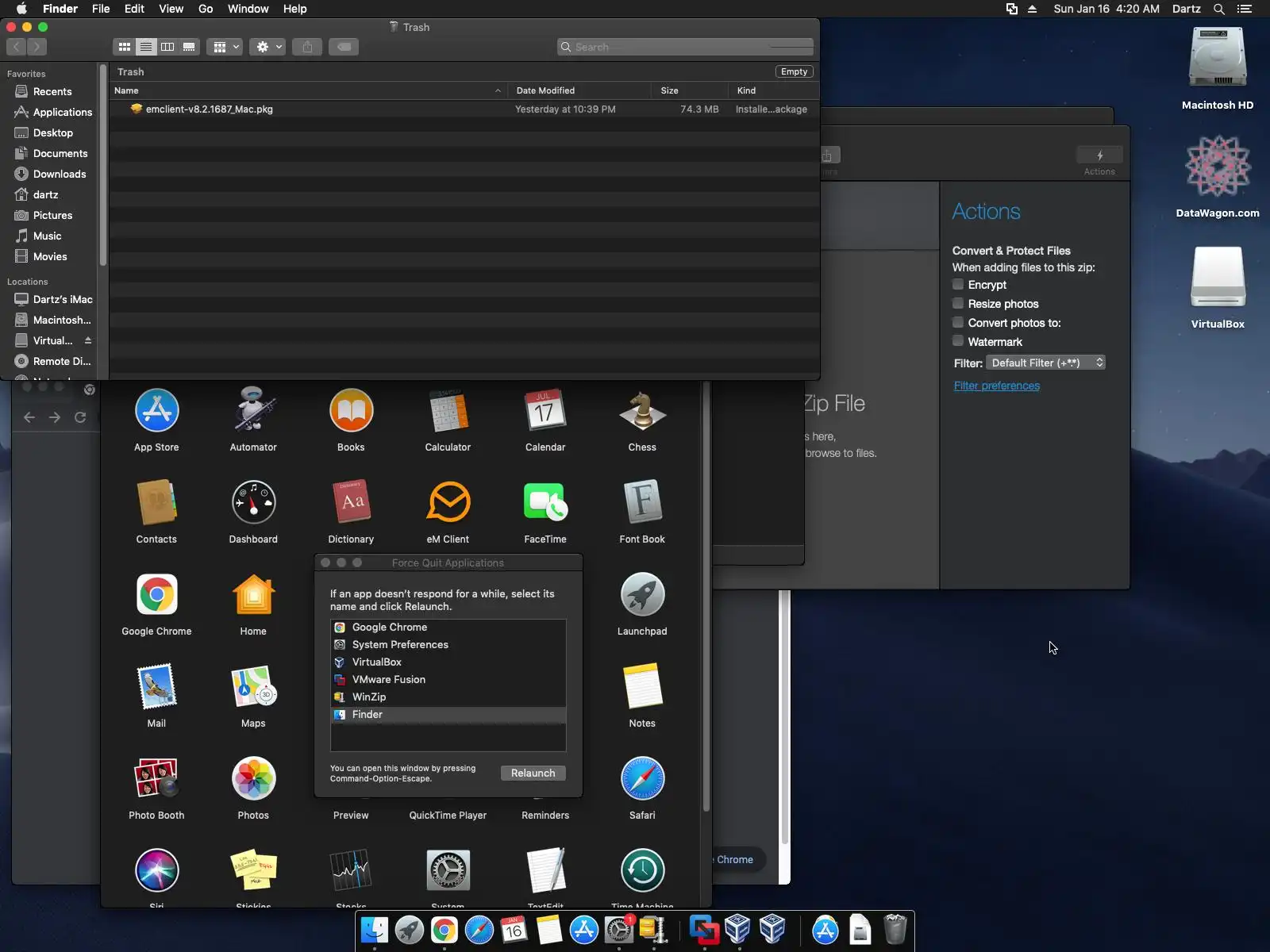Select the emclient-v8.2.1687_Mac.pkg file in Trash
1270x952 pixels.
464,109
